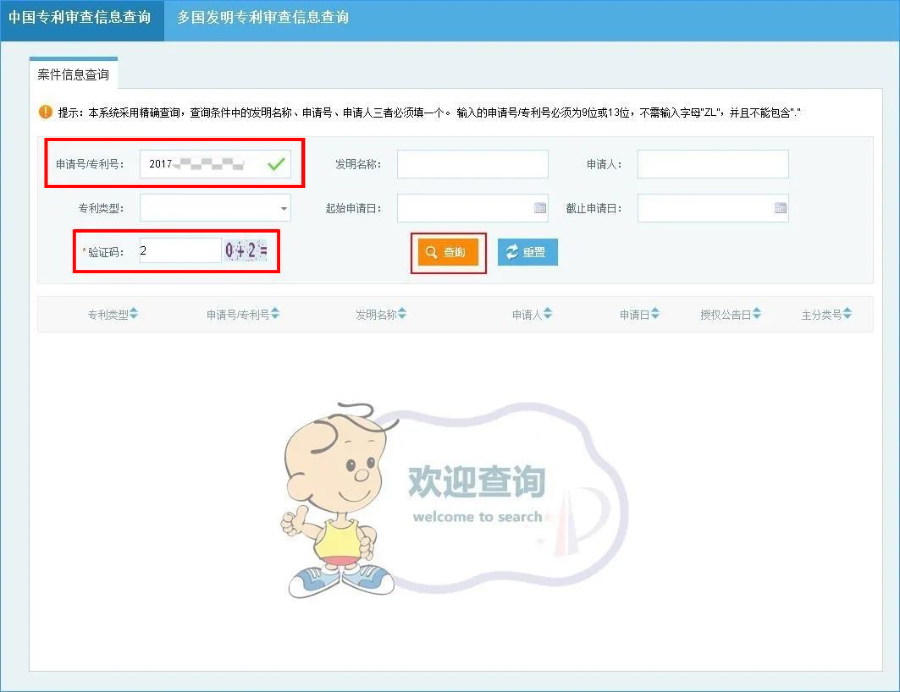
Task: Switch to the 多国发明专利审查信息查询 tab
Action: pyautogui.click(x=261, y=18)
